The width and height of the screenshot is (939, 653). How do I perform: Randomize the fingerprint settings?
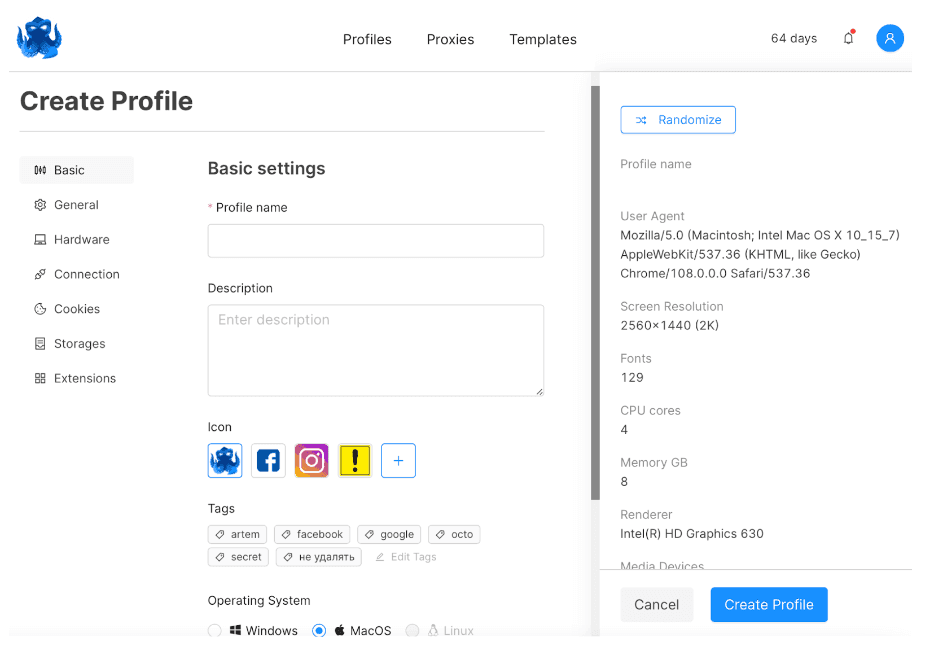click(678, 120)
